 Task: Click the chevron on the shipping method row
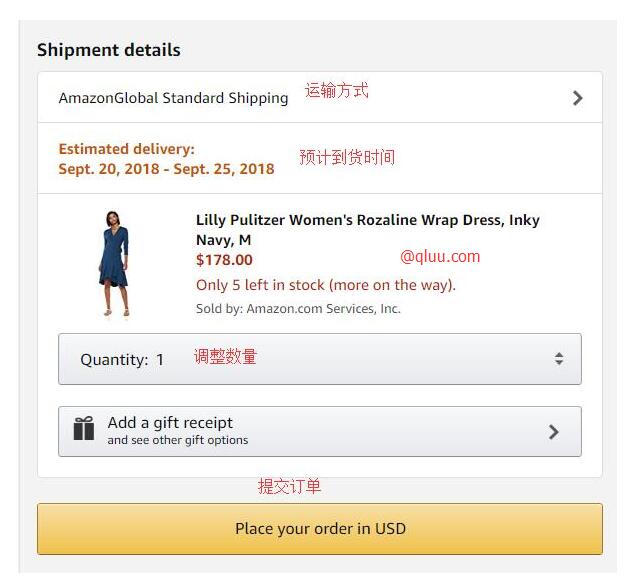point(577,98)
